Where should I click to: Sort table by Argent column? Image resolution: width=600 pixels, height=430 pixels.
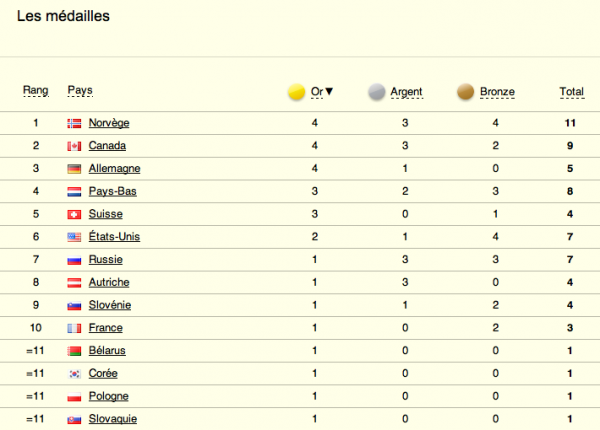[406, 92]
